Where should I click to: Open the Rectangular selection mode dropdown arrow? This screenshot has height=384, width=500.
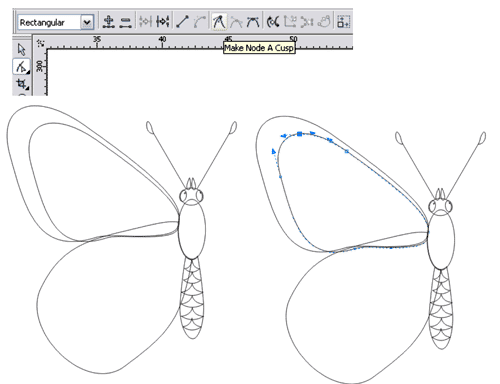coord(87,22)
